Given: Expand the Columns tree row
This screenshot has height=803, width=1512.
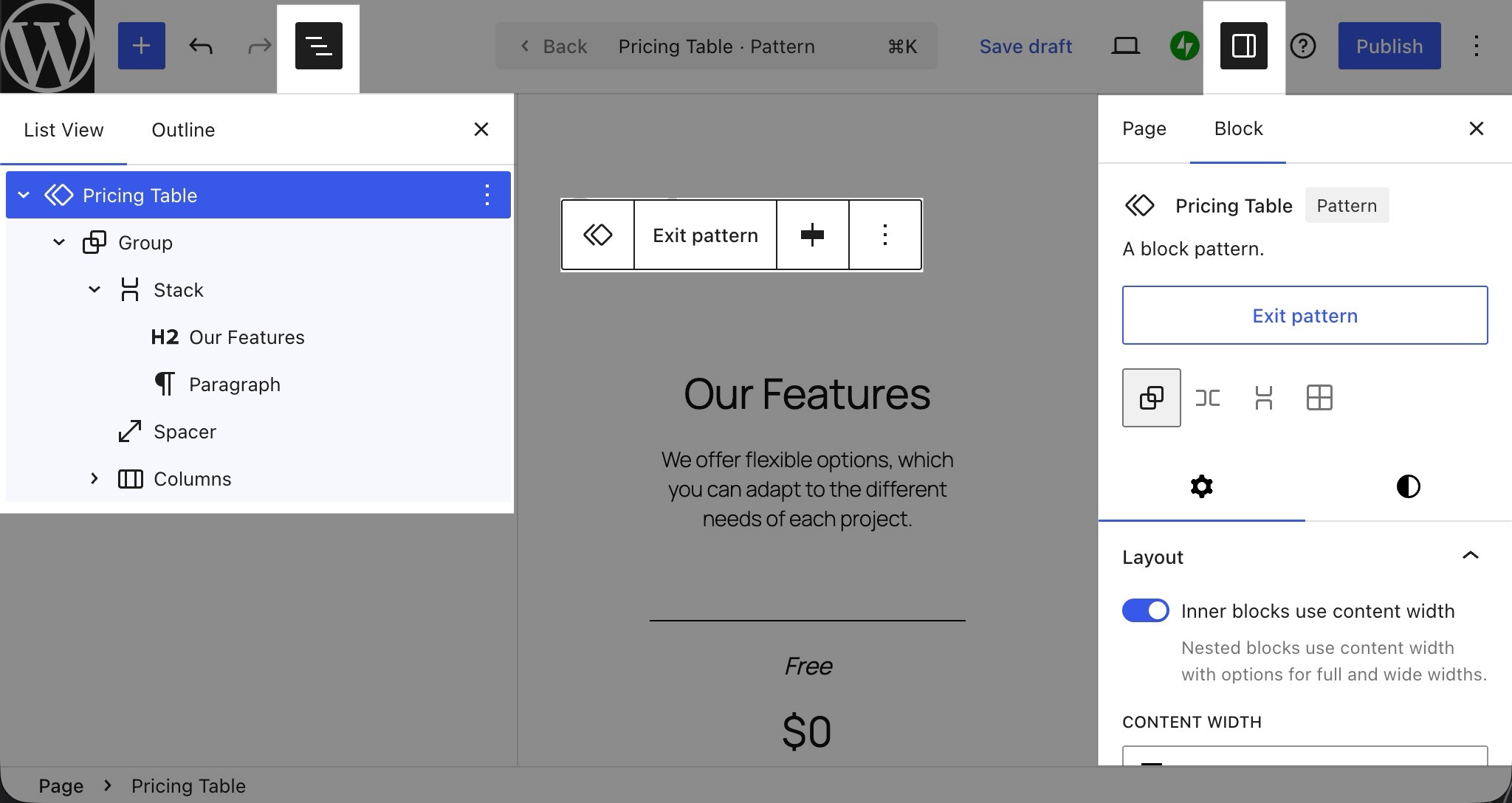Looking at the screenshot, I should 94,478.
